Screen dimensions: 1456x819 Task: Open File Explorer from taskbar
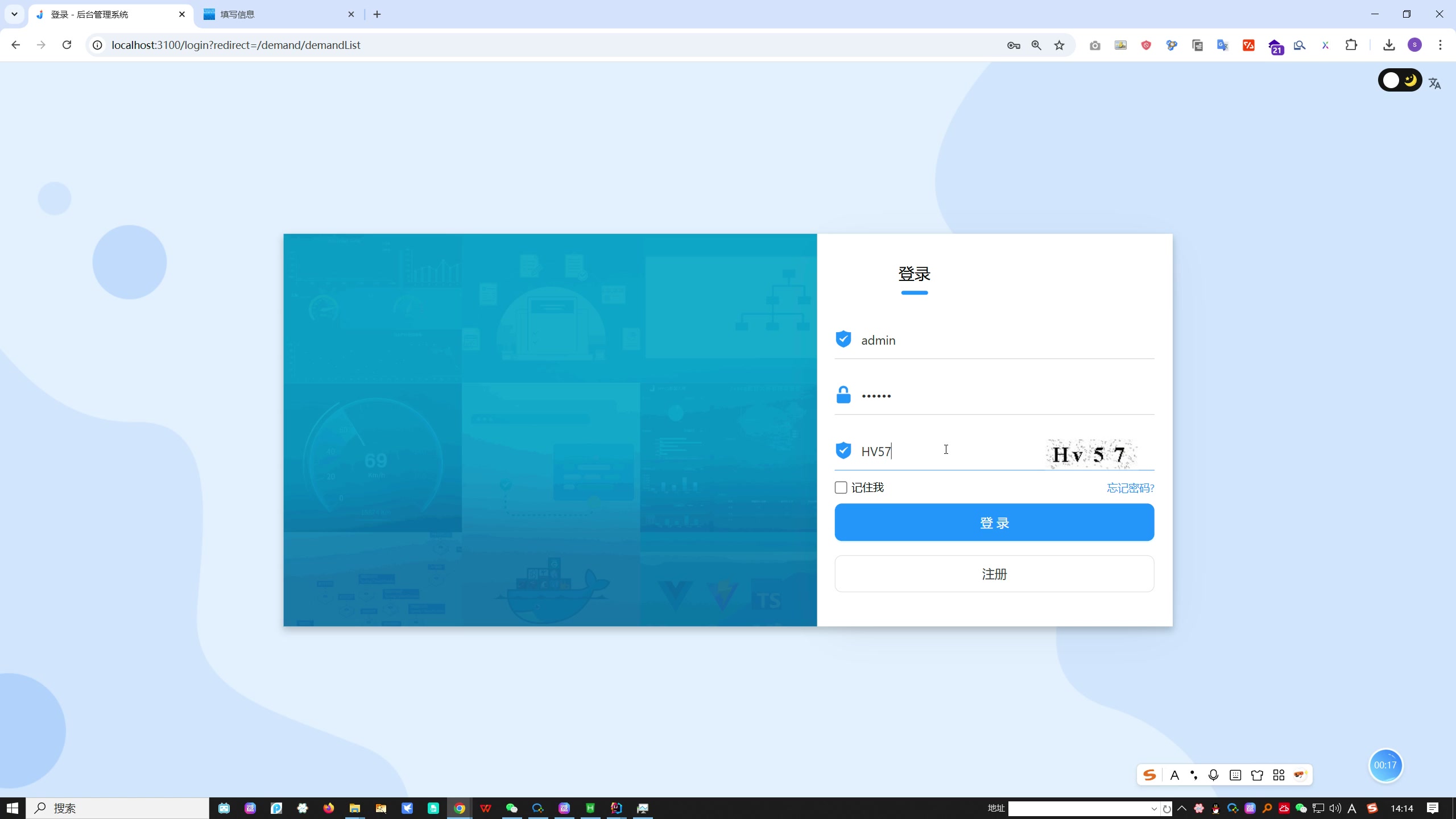coord(355,808)
